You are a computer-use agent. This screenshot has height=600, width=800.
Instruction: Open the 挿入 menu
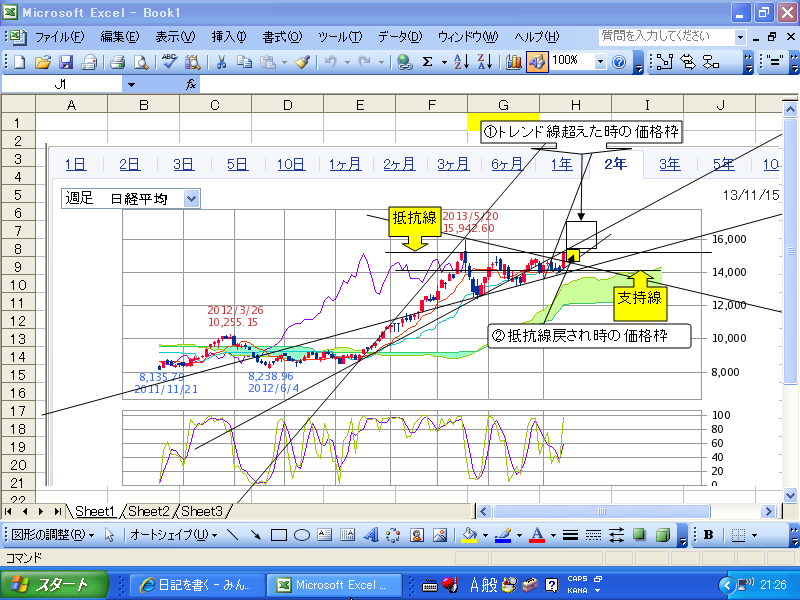pos(228,36)
